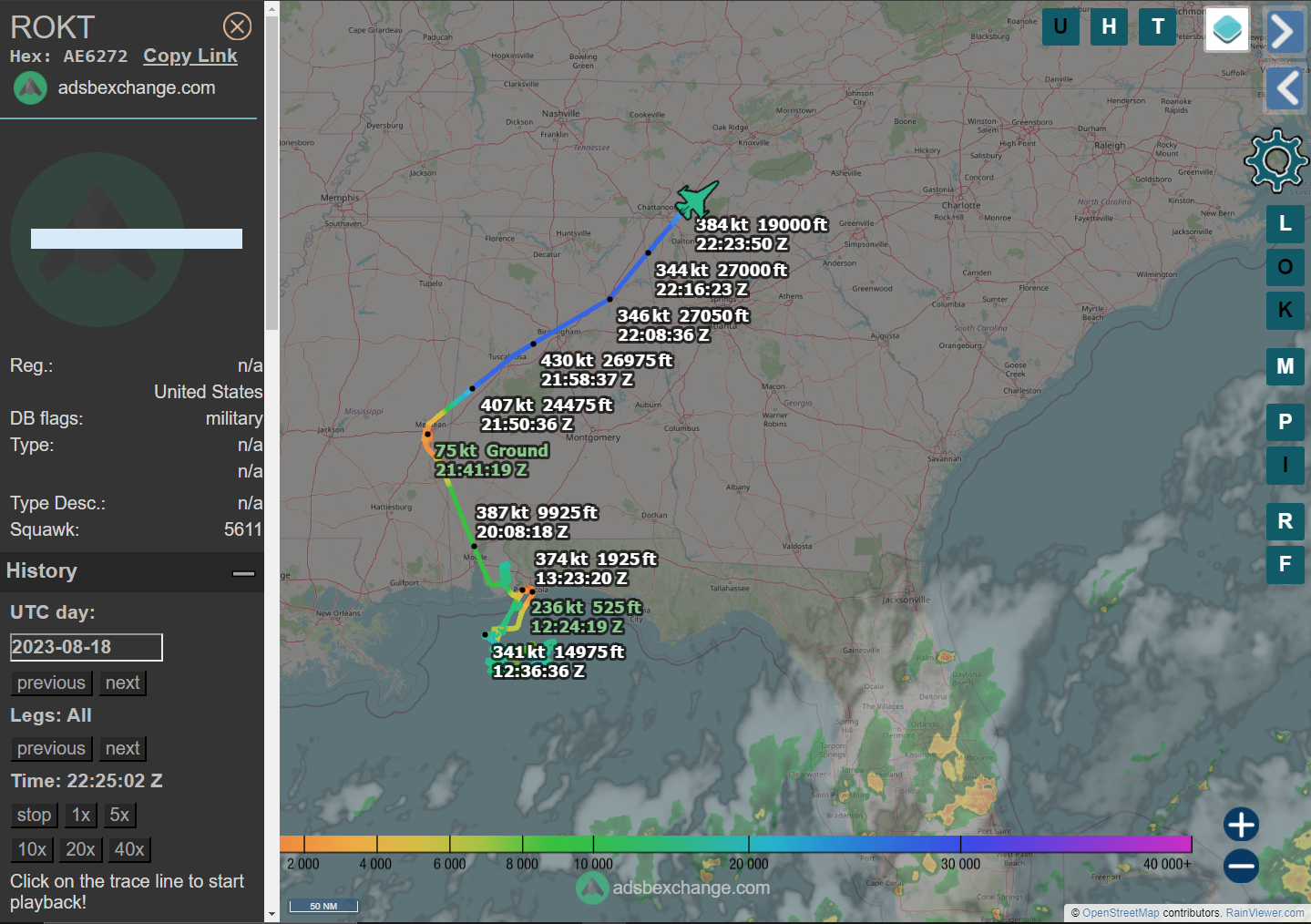Toggle the R map button
1311x924 pixels.
[x=1285, y=521]
